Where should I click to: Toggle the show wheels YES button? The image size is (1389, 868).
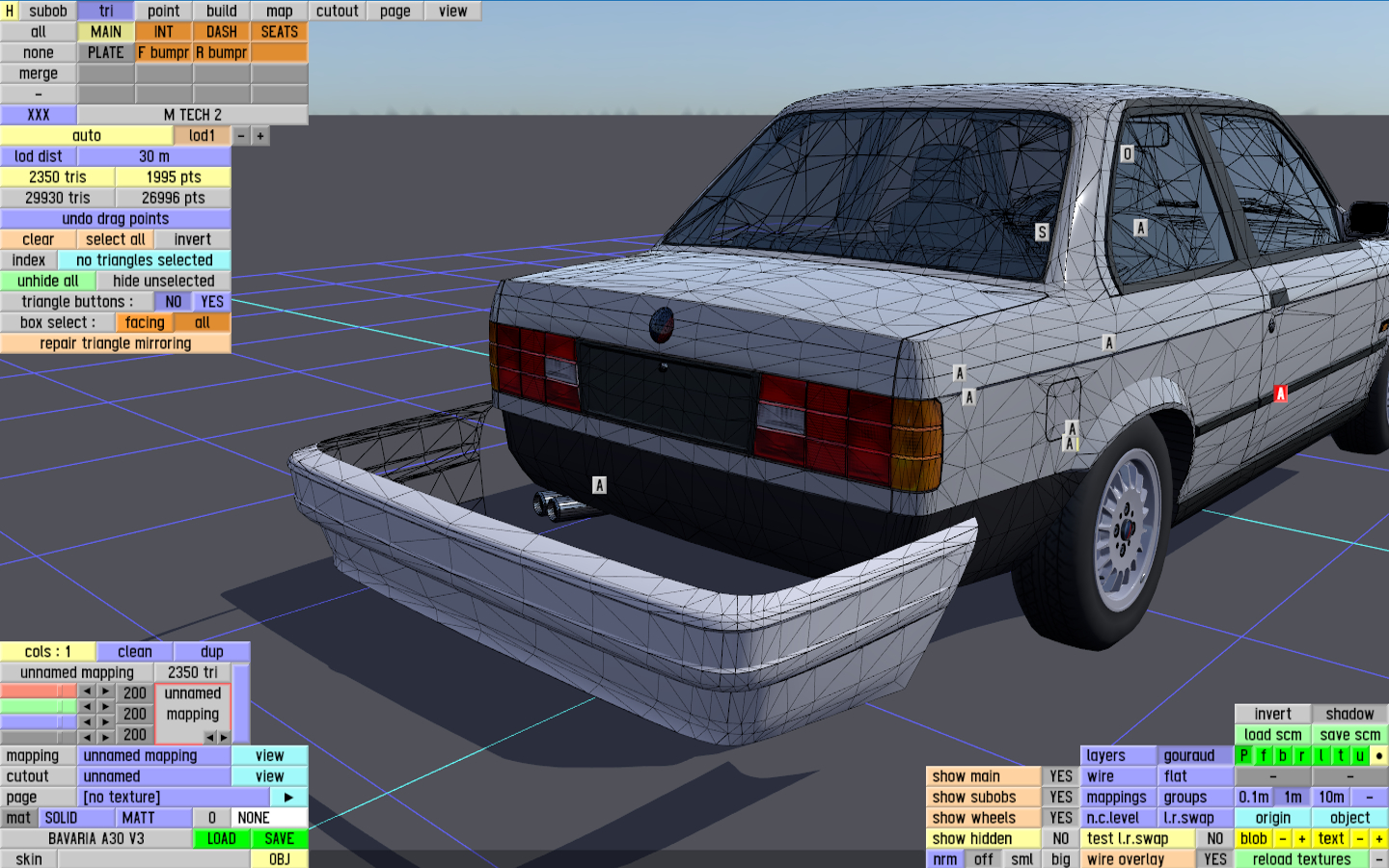click(1061, 818)
